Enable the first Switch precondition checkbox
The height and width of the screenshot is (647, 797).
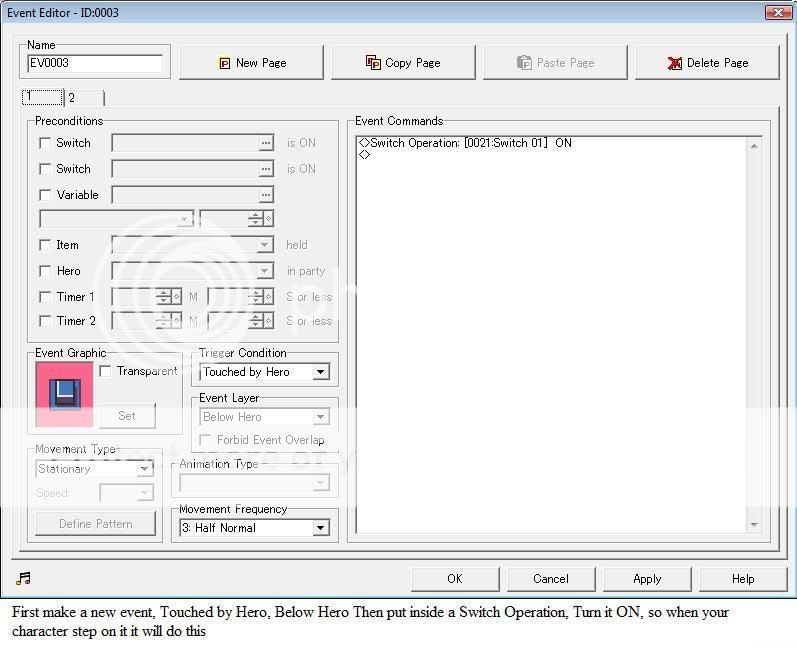tap(45, 143)
